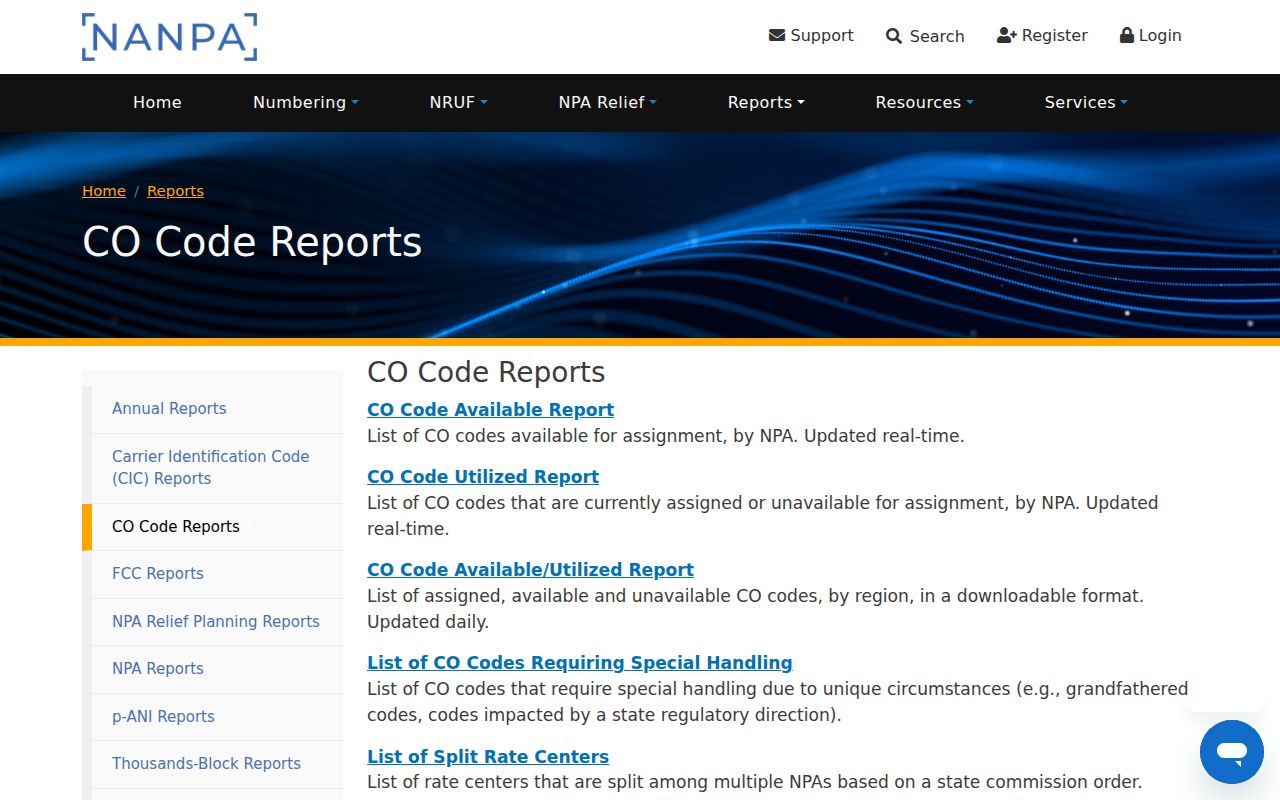Open Thousands-Block Reports in sidebar
Image resolution: width=1280 pixels, height=800 pixels.
tap(217, 764)
